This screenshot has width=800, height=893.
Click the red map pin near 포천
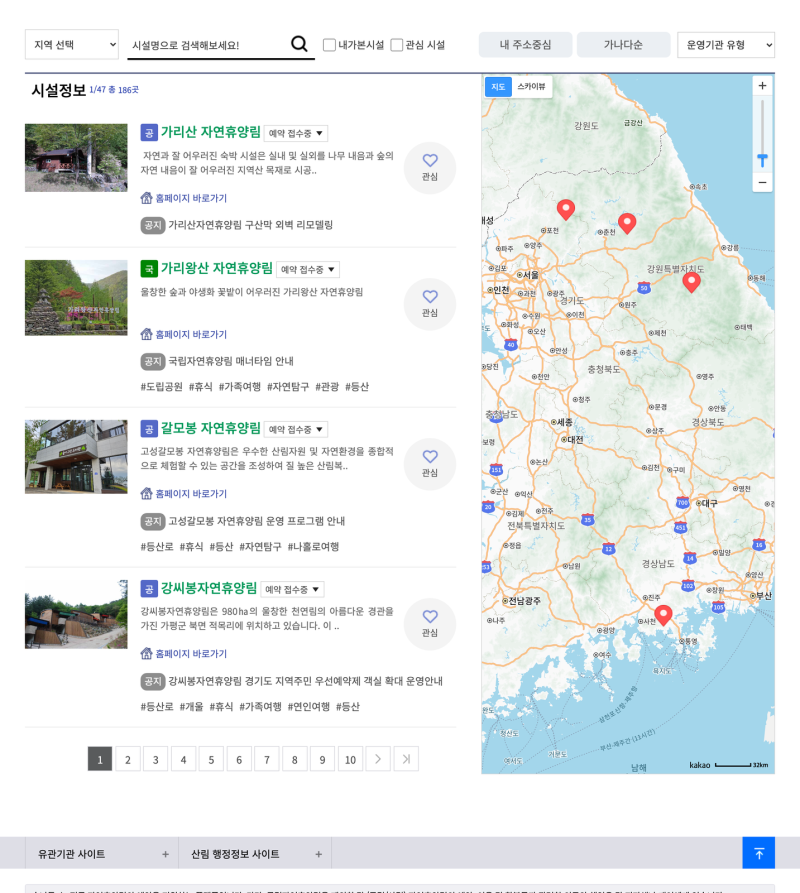pos(565,210)
